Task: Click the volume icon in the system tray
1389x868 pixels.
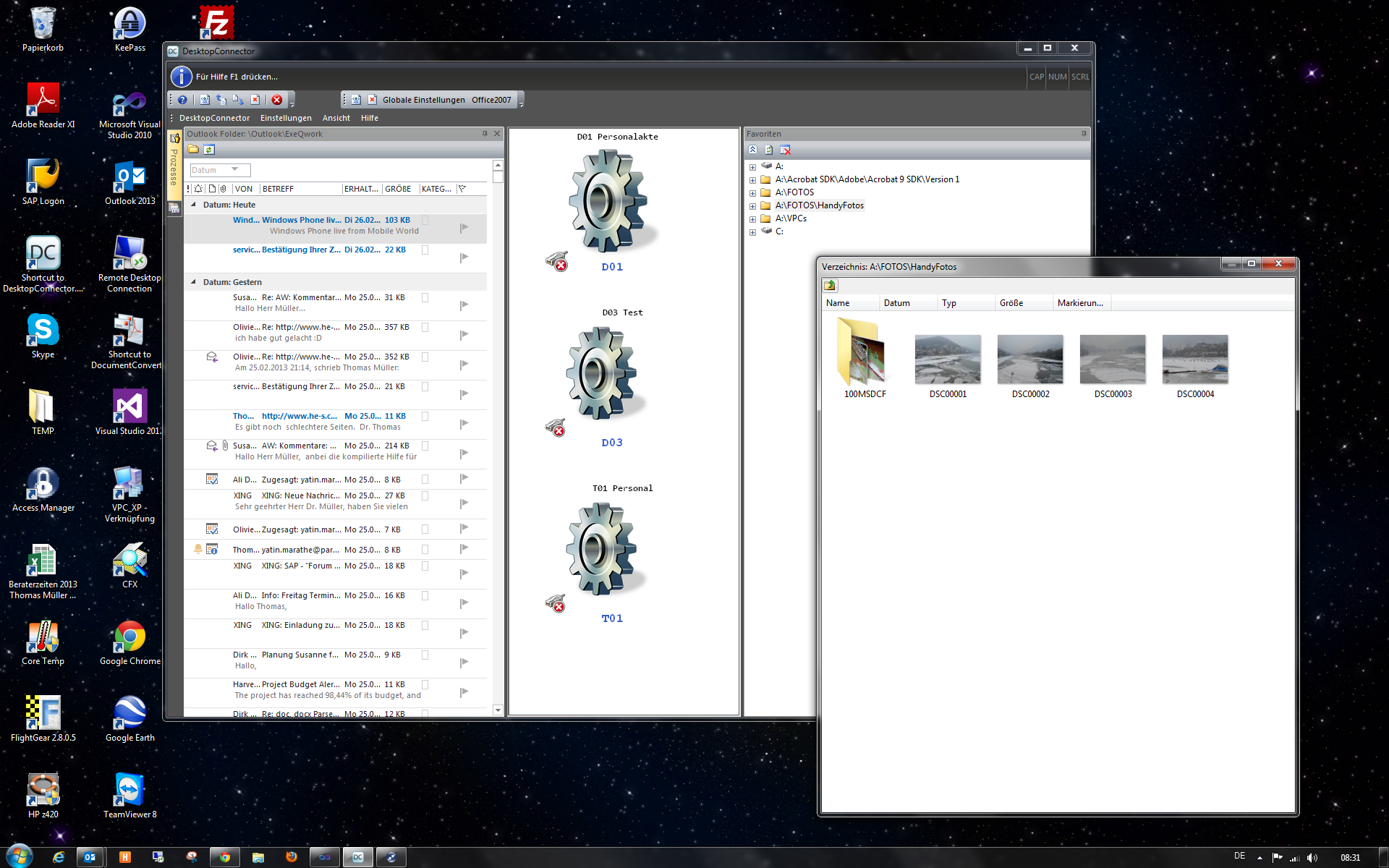Action: click(1312, 858)
